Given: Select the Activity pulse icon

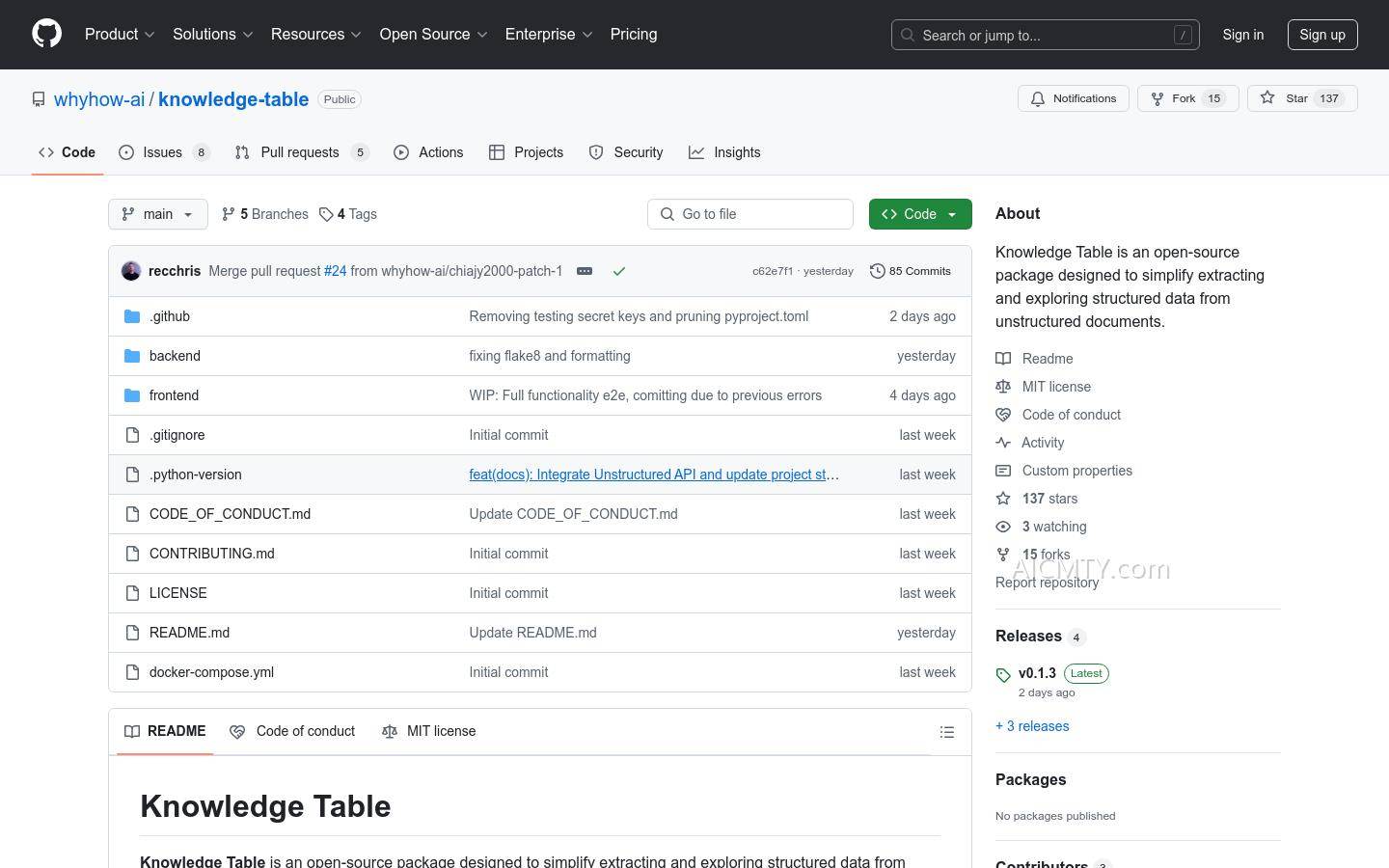Looking at the screenshot, I should click(1003, 443).
